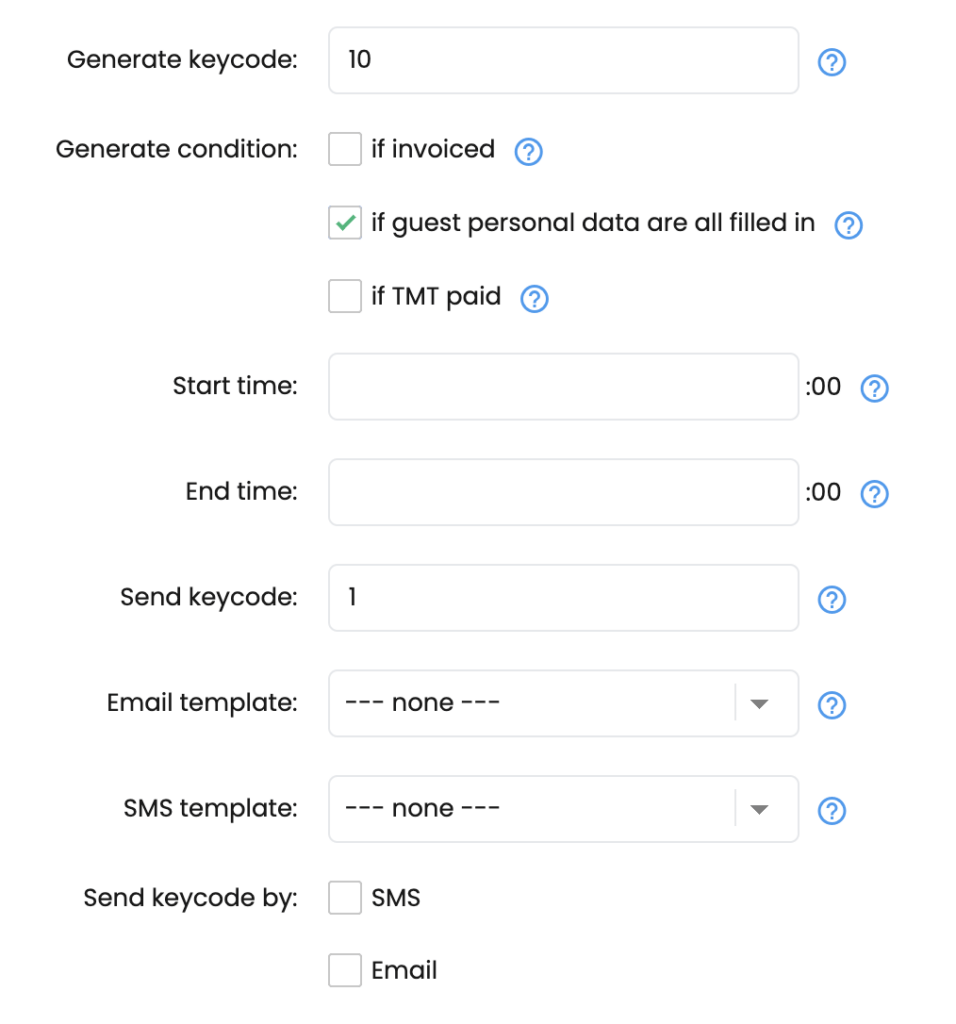View help for Send keycode
The width and height of the screenshot is (956, 1024).
pyautogui.click(x=832, y=599)
